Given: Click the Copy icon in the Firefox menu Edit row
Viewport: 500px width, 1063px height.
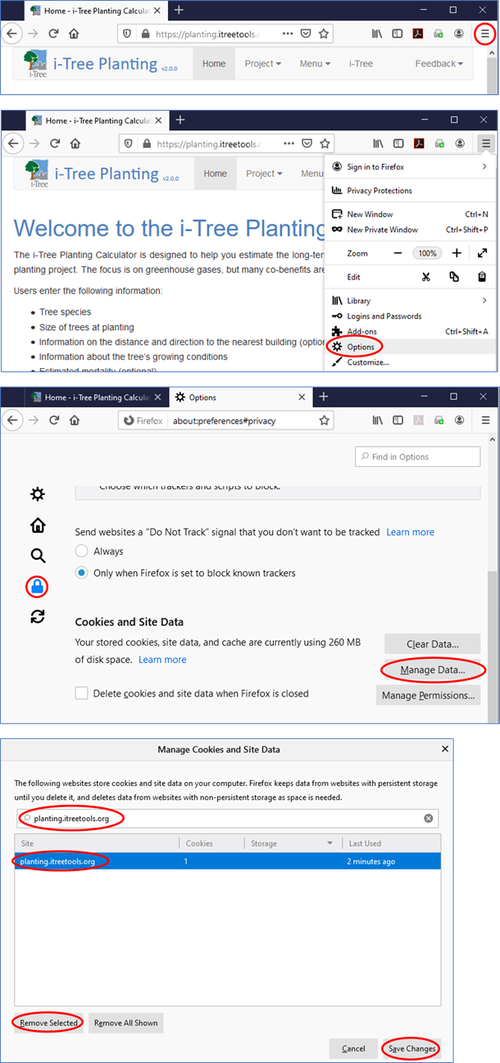Looking at the screenshot, I should point(454,277).
